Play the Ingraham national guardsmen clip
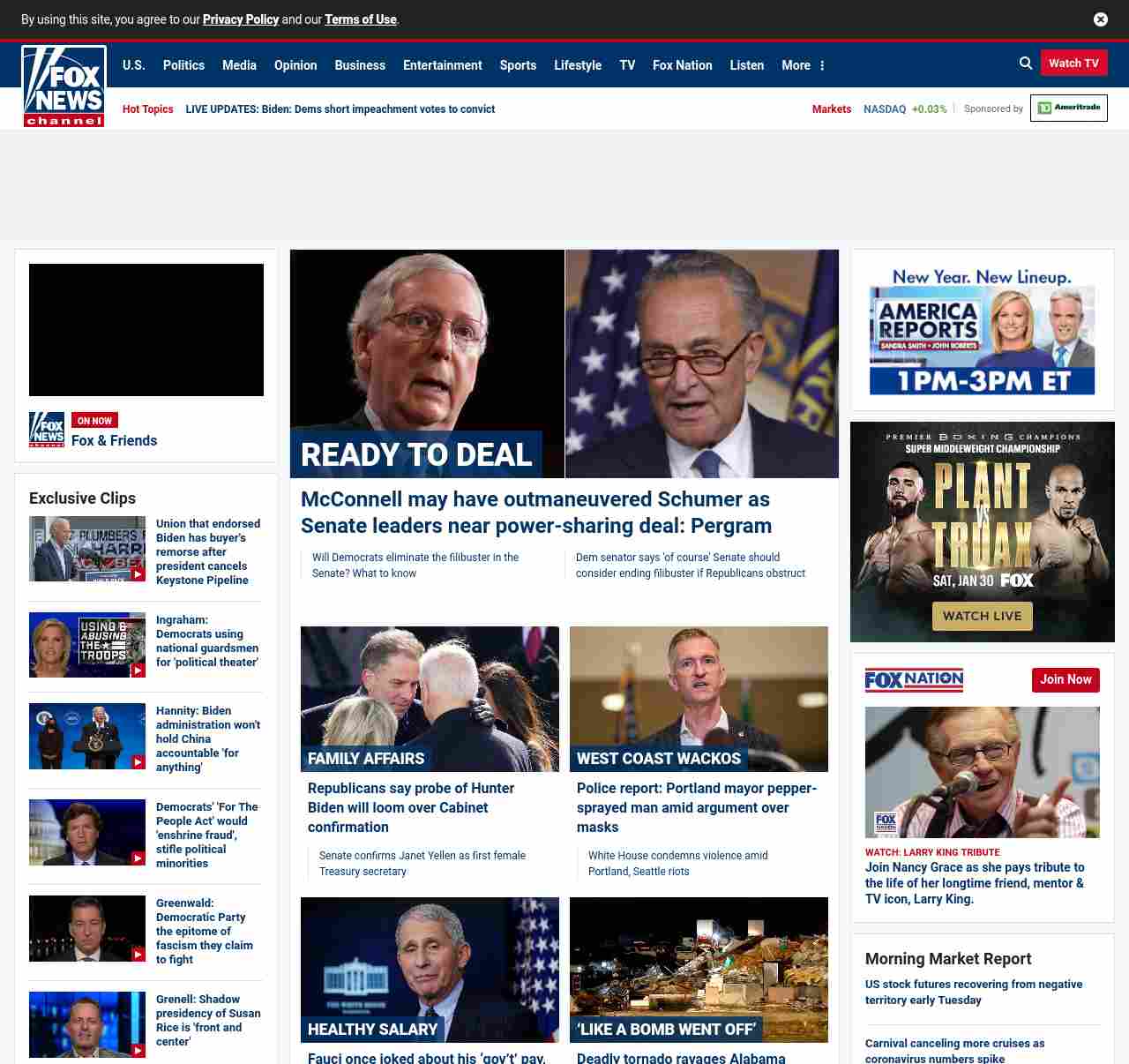Viewport: 1129px width, 1064px height. click(x=87, y=645)
